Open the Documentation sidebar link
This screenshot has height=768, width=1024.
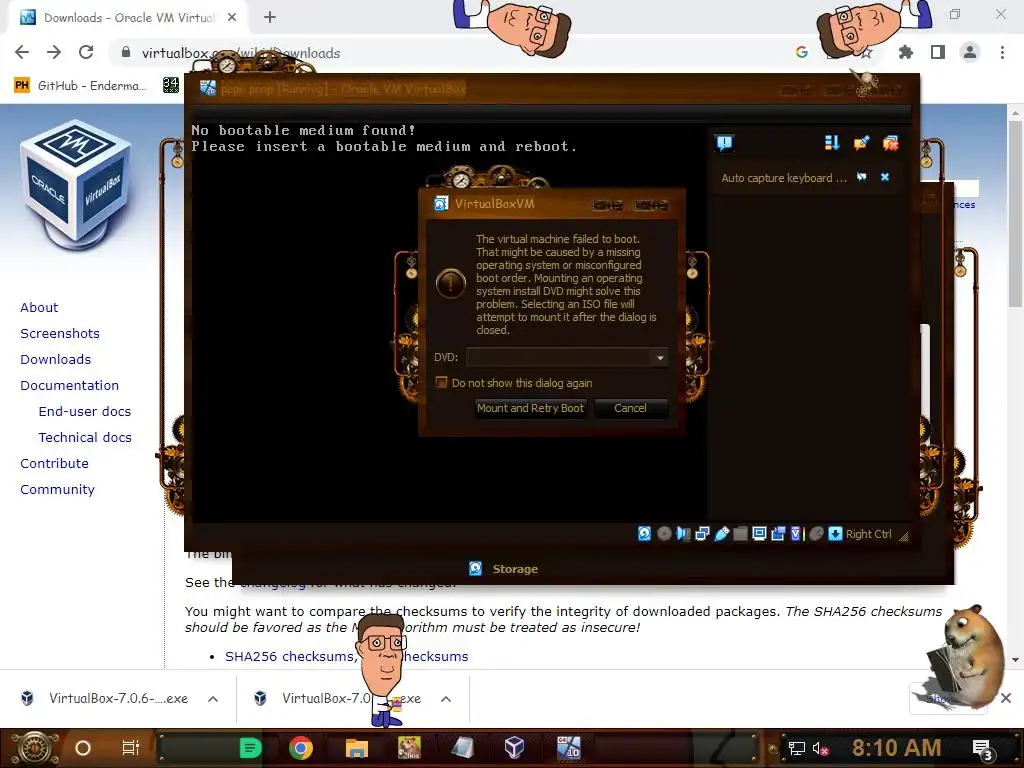tap(69, 386)
